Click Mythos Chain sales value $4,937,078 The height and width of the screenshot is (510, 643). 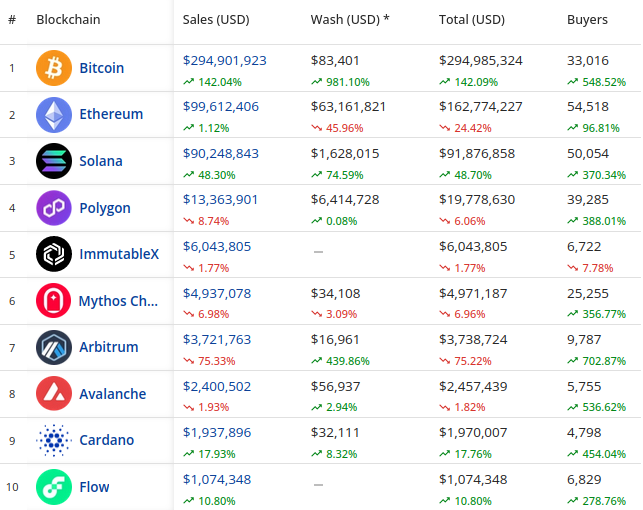217,294
